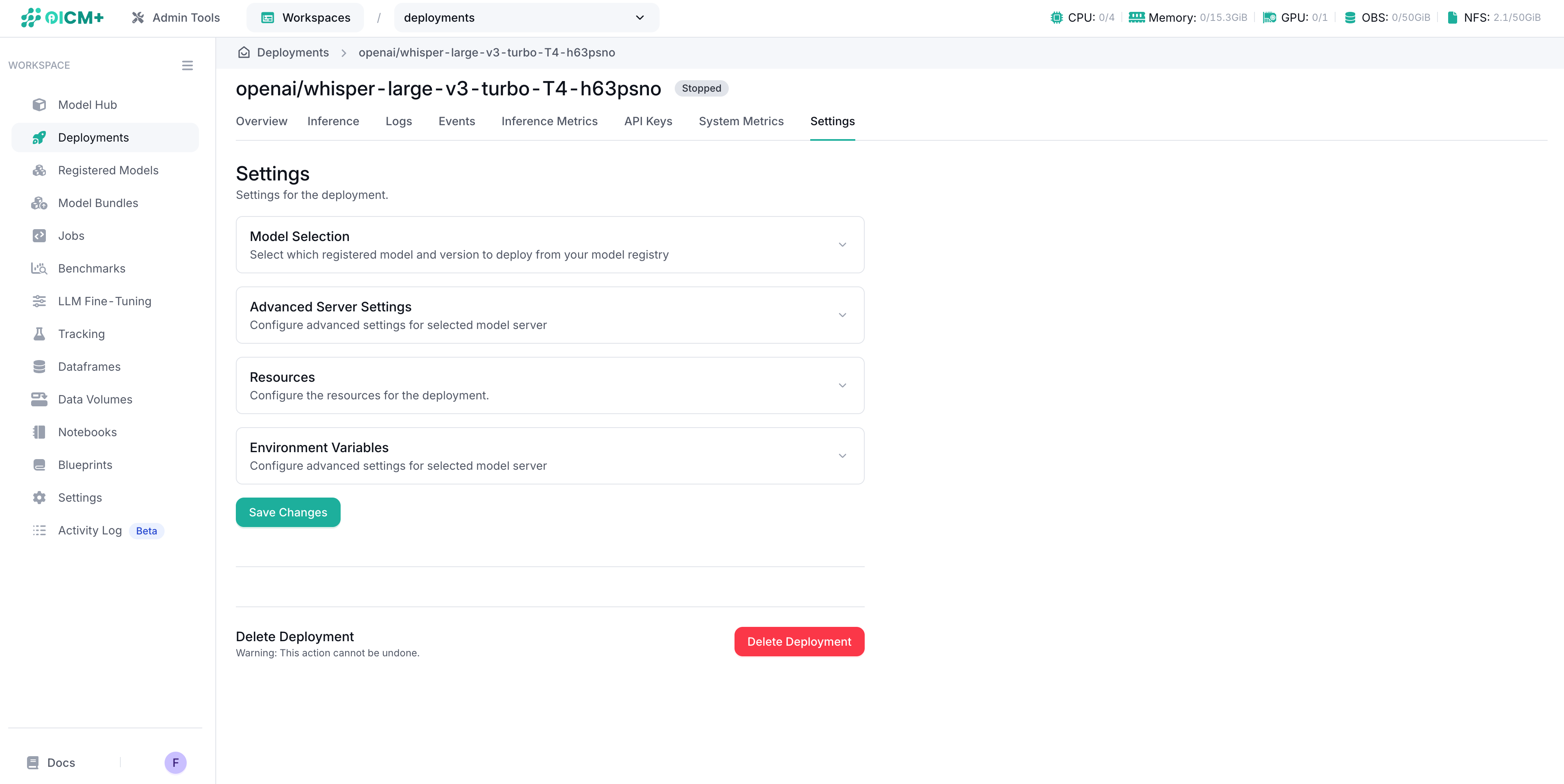Open the OICM+ logo home link
1564x784 pixels.
61,18
